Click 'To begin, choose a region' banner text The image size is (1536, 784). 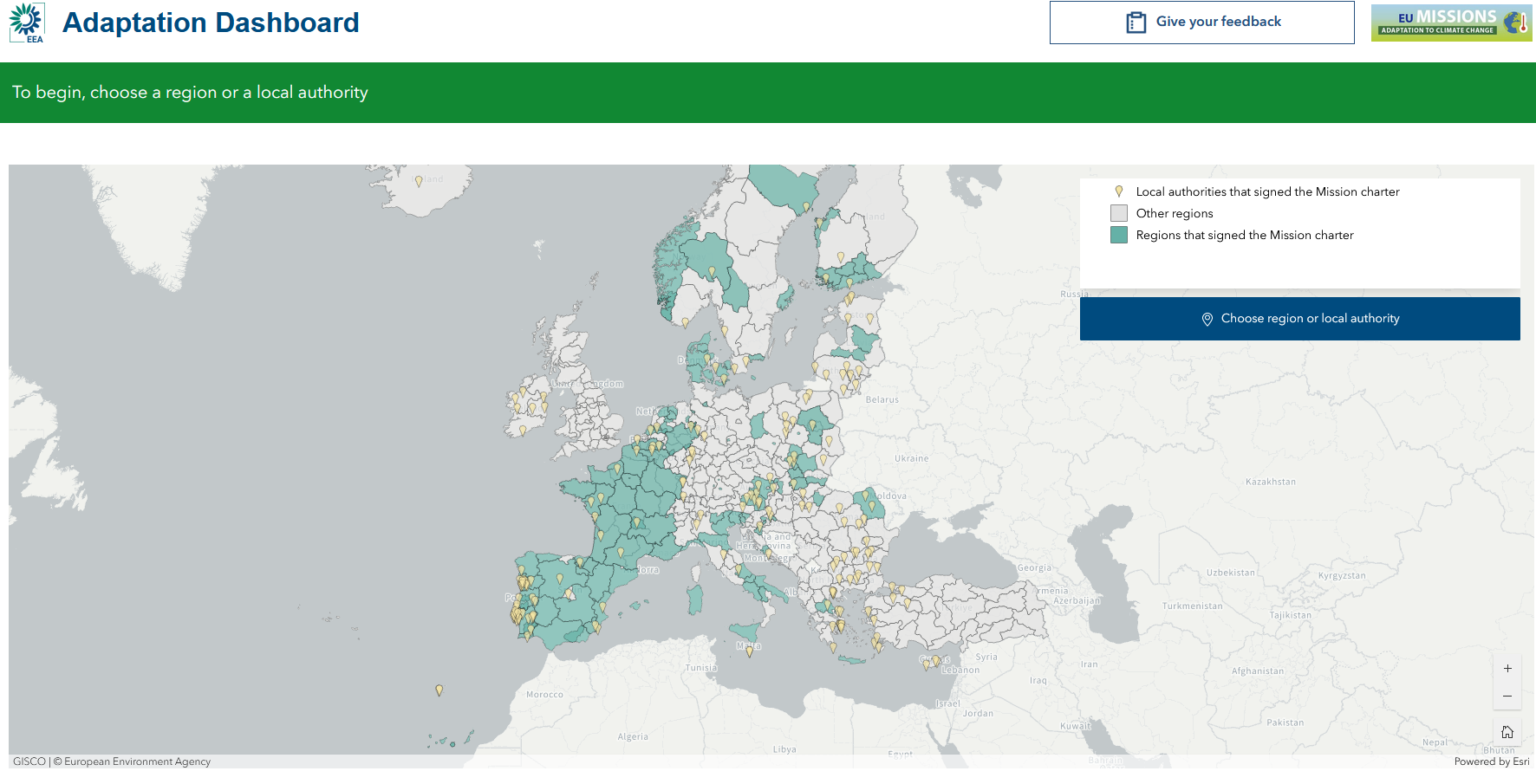[190, 93]
